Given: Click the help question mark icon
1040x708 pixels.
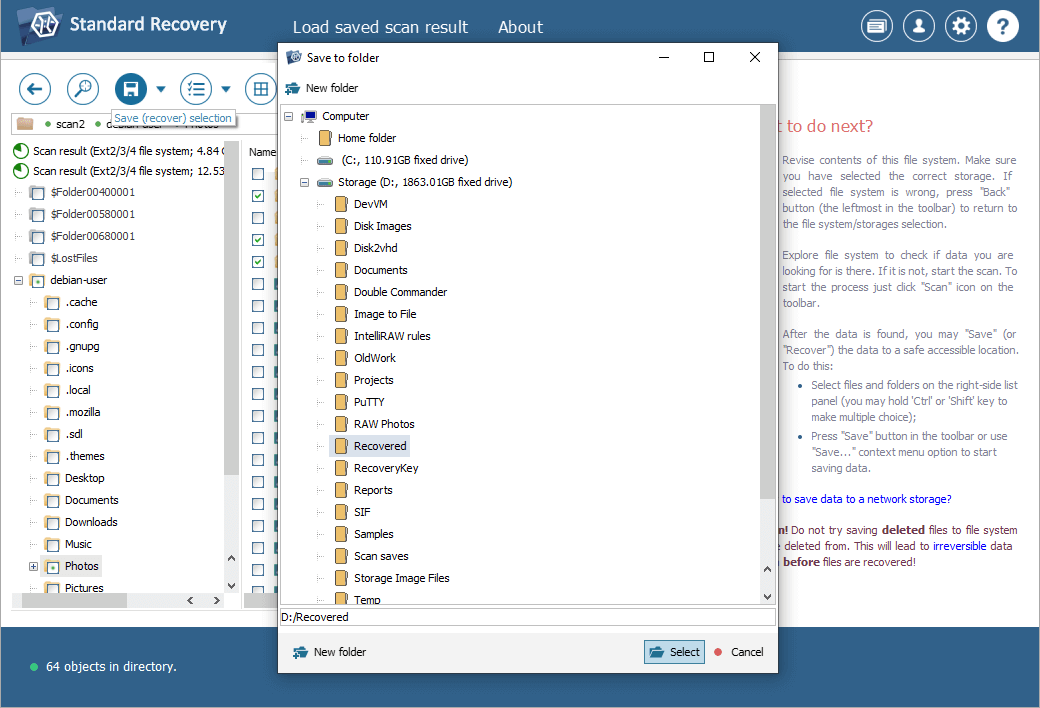Looking at the screenshot, I should (1003, 27).
